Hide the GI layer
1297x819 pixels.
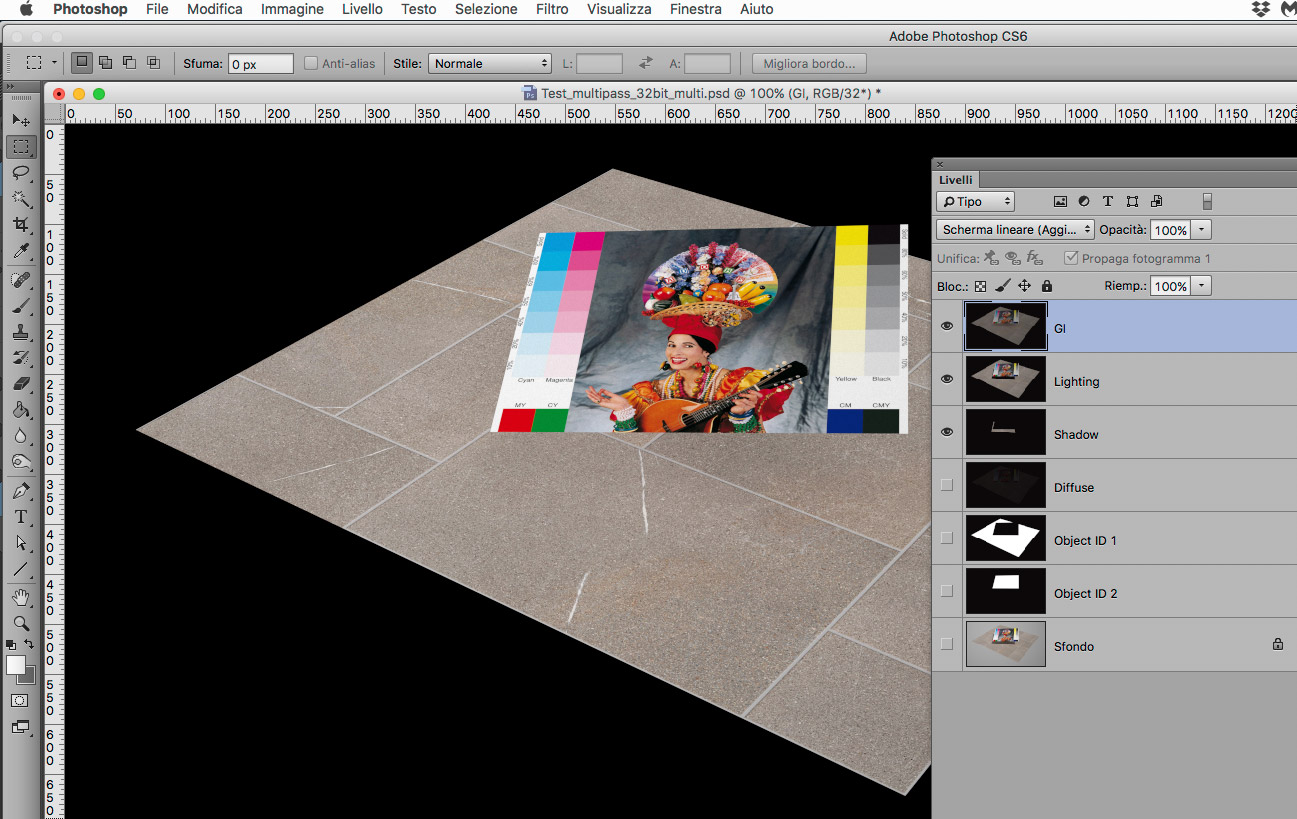tap(947, 326)
